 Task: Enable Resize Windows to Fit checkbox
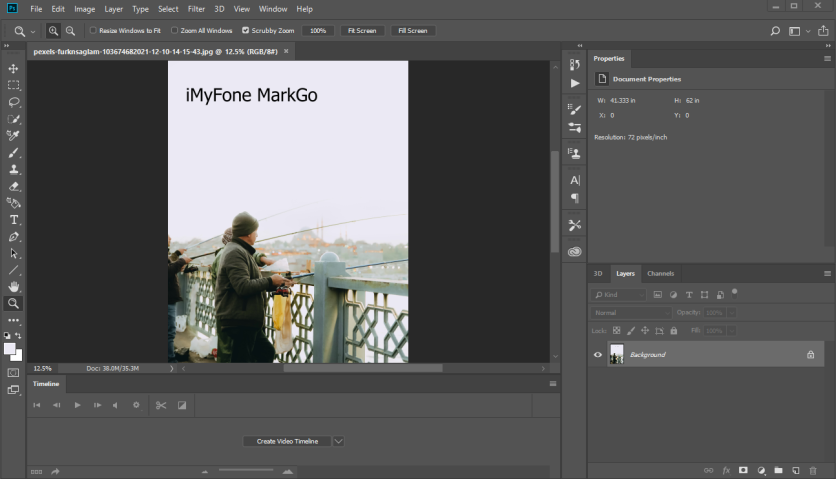93,30
